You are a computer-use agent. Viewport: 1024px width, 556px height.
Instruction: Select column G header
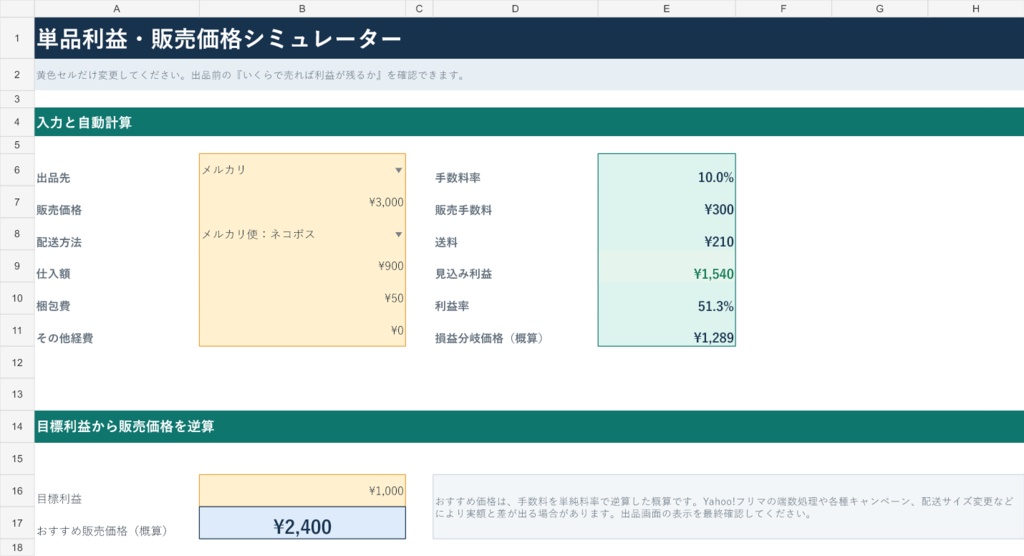[880, 8]
